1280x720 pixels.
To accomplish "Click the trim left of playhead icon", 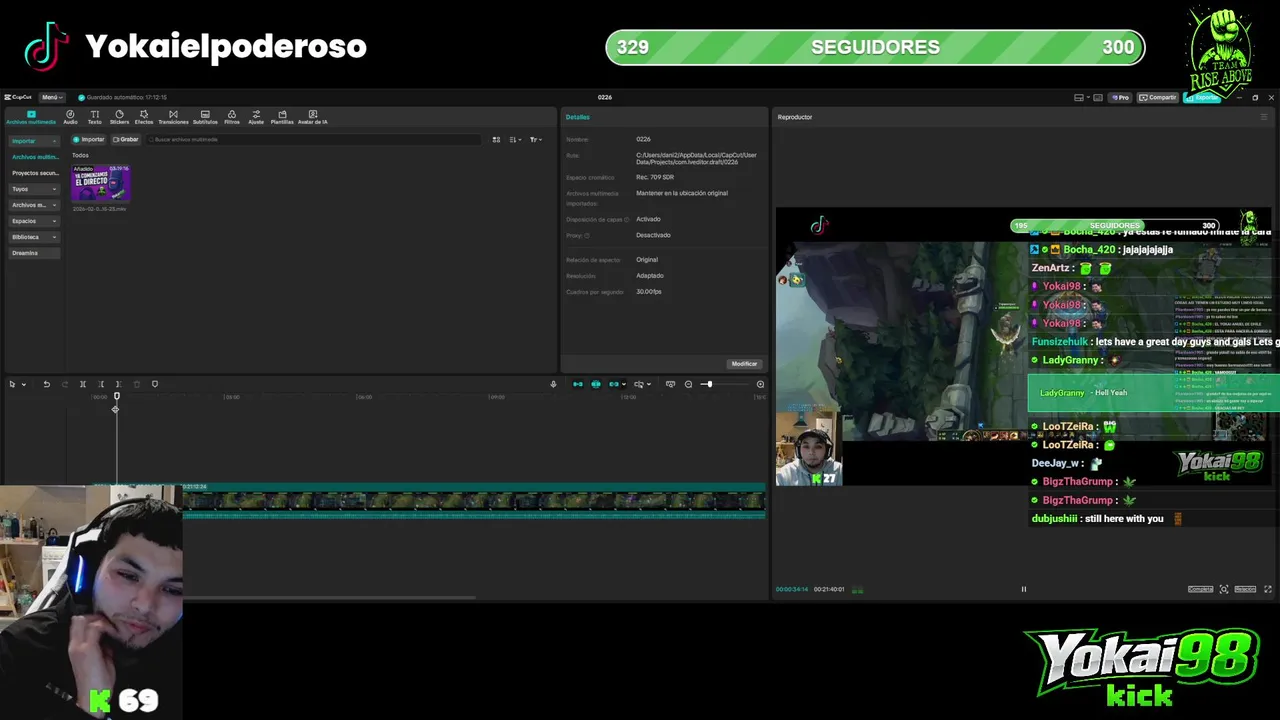I will pos(101,384).
